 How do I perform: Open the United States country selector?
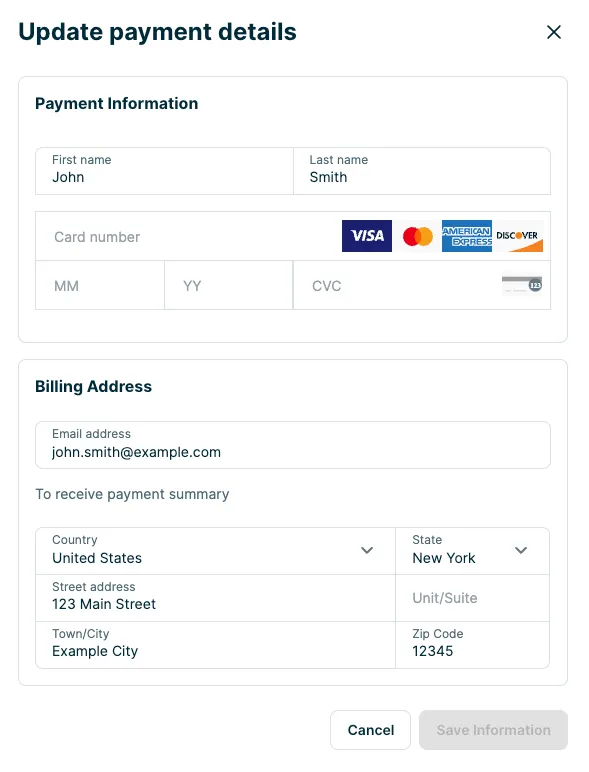(215, 551)
